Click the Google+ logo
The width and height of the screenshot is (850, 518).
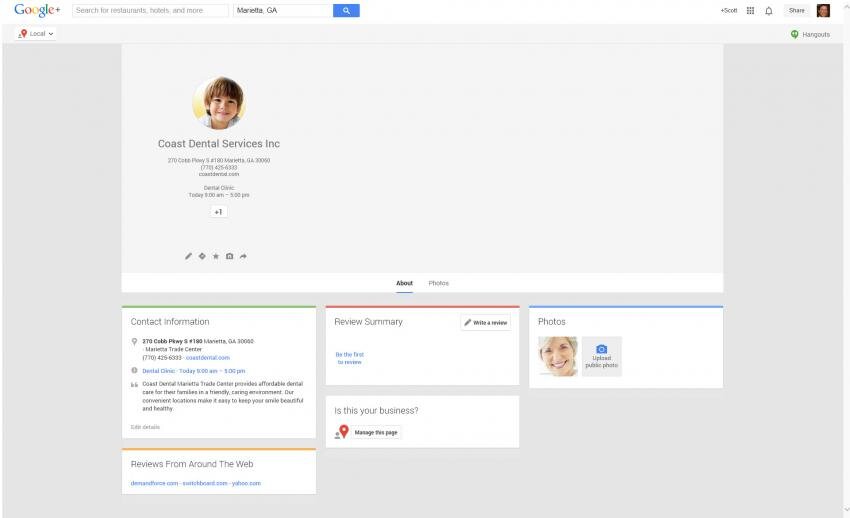pyautogui.click(x=37, y=10)
